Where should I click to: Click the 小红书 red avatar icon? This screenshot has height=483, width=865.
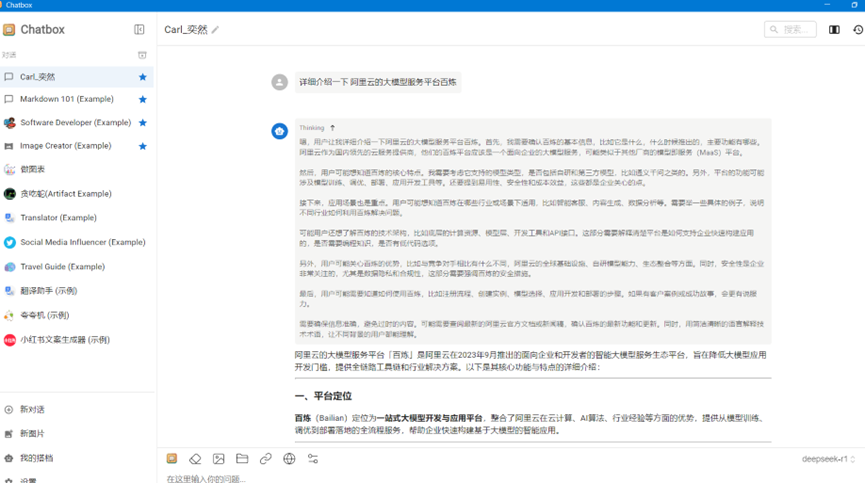(9, 340)
